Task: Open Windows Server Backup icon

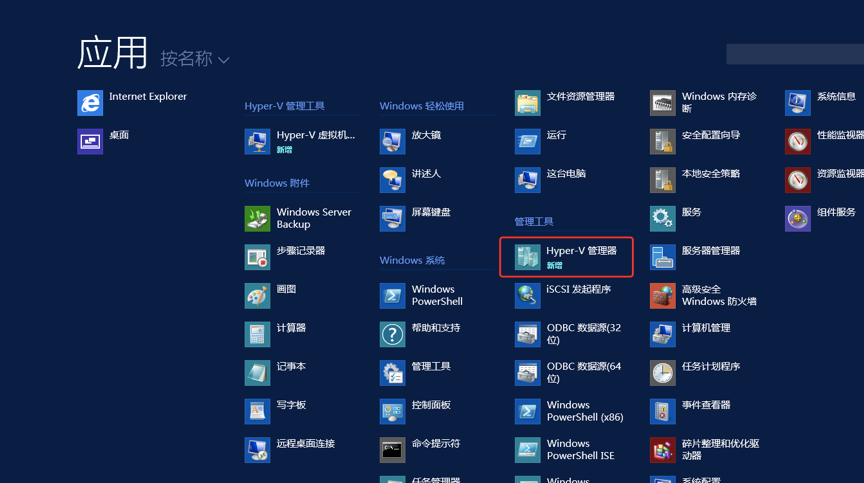Action: point(257,219)
